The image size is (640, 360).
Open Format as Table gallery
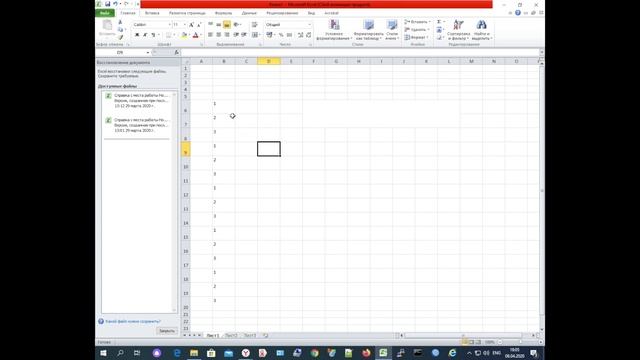click(369, 30)
